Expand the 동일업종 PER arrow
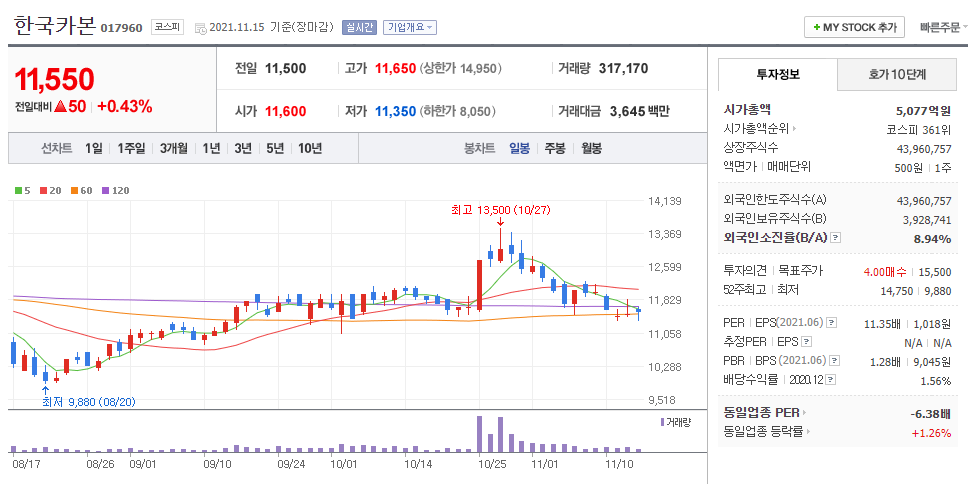Screen dimensions: 977x484 (x=804, y=412)
